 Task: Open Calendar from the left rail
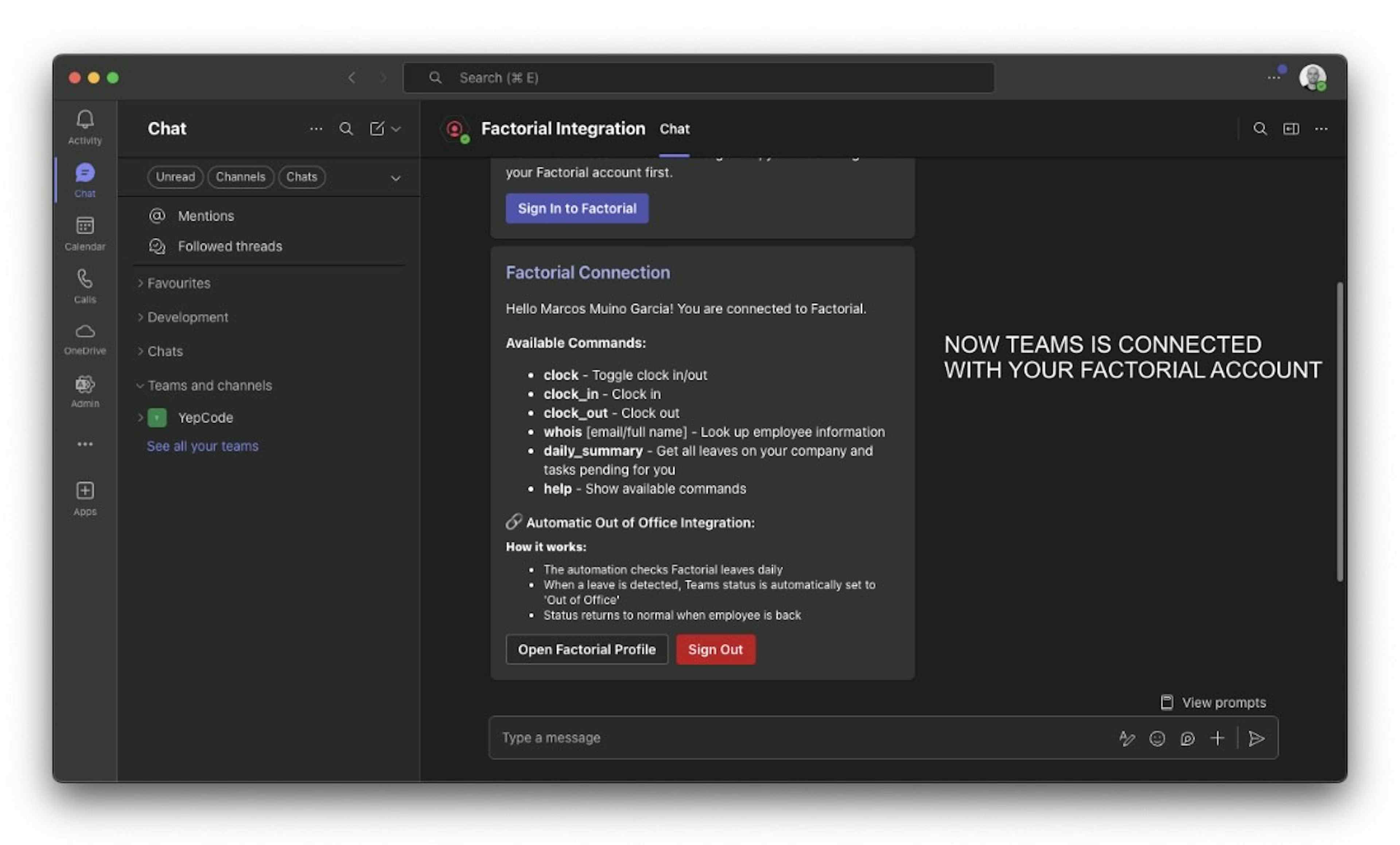85,226
